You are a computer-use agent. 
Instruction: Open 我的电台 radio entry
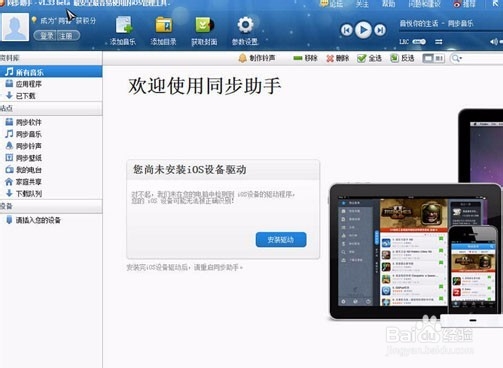pyautogui.click(x=51, y=170)
